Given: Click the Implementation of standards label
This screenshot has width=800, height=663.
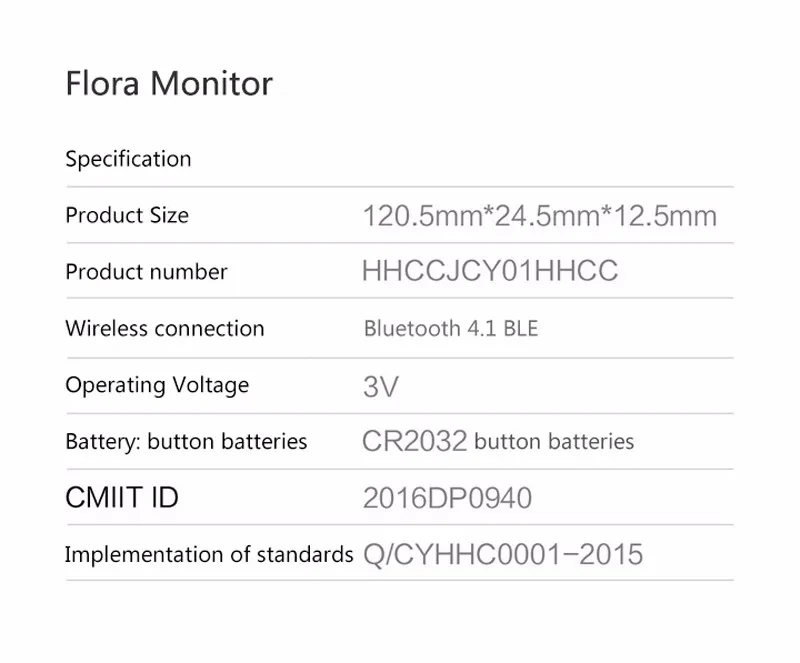Looking at the screenshot, I should pos(209,555).
